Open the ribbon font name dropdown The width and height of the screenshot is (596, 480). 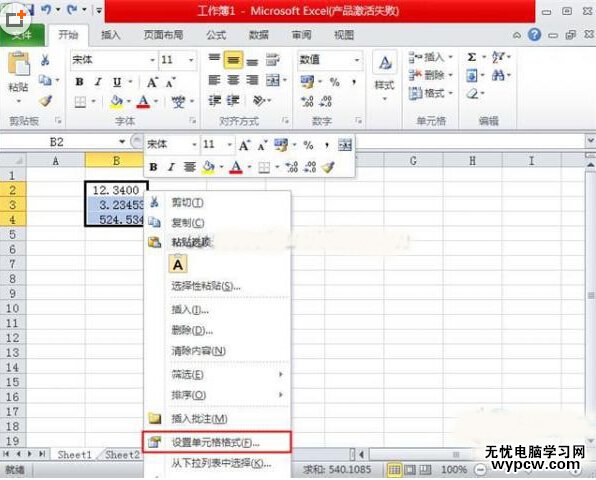152,60
